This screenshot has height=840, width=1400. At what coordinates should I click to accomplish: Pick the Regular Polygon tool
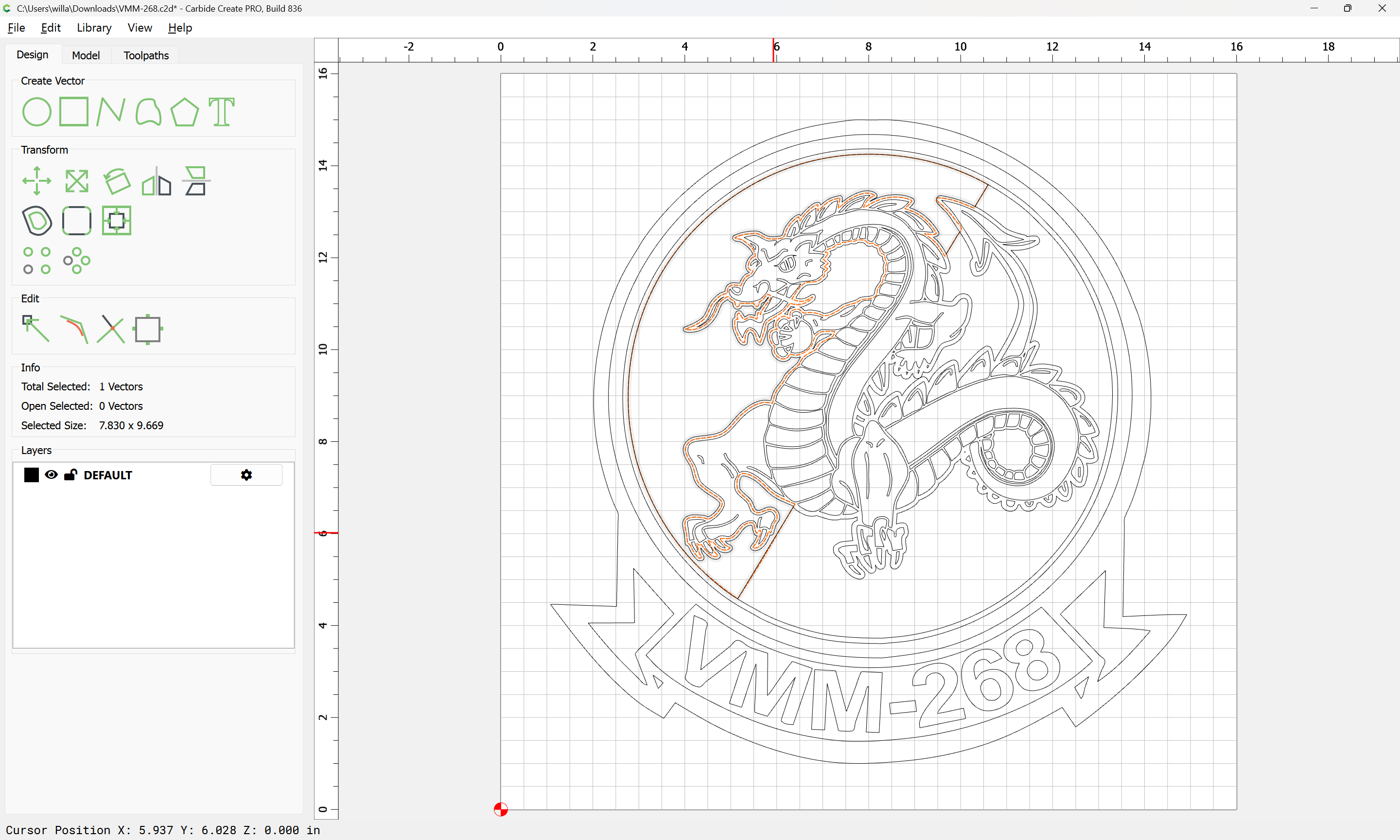click(x=184, y=111)
